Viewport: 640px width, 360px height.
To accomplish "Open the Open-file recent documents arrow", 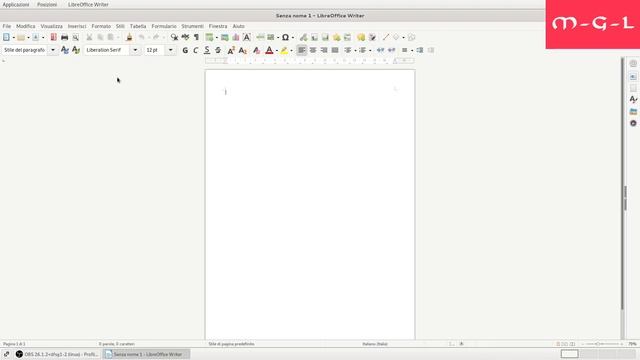I will point(28,38).
